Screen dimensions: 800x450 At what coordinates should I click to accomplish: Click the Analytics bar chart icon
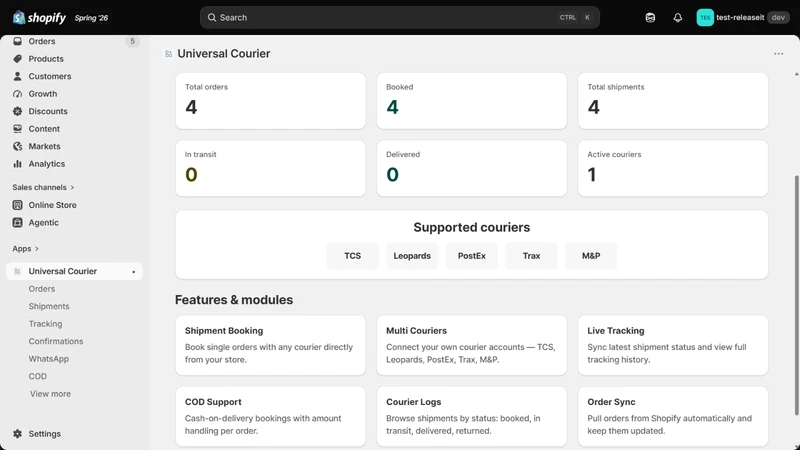pyautogui.click(x=17, y=164)
